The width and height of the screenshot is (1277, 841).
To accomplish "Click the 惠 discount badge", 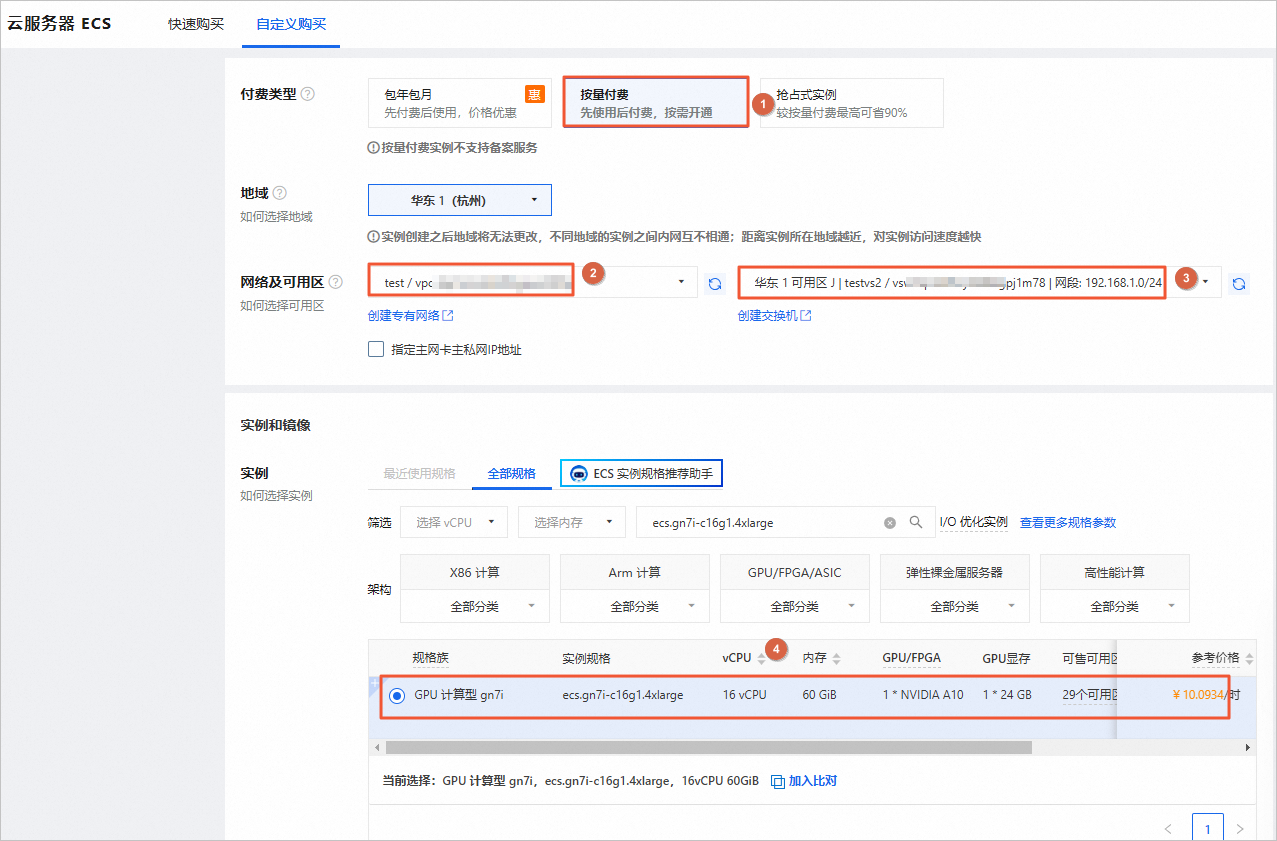I will click(x=535, y=94).
